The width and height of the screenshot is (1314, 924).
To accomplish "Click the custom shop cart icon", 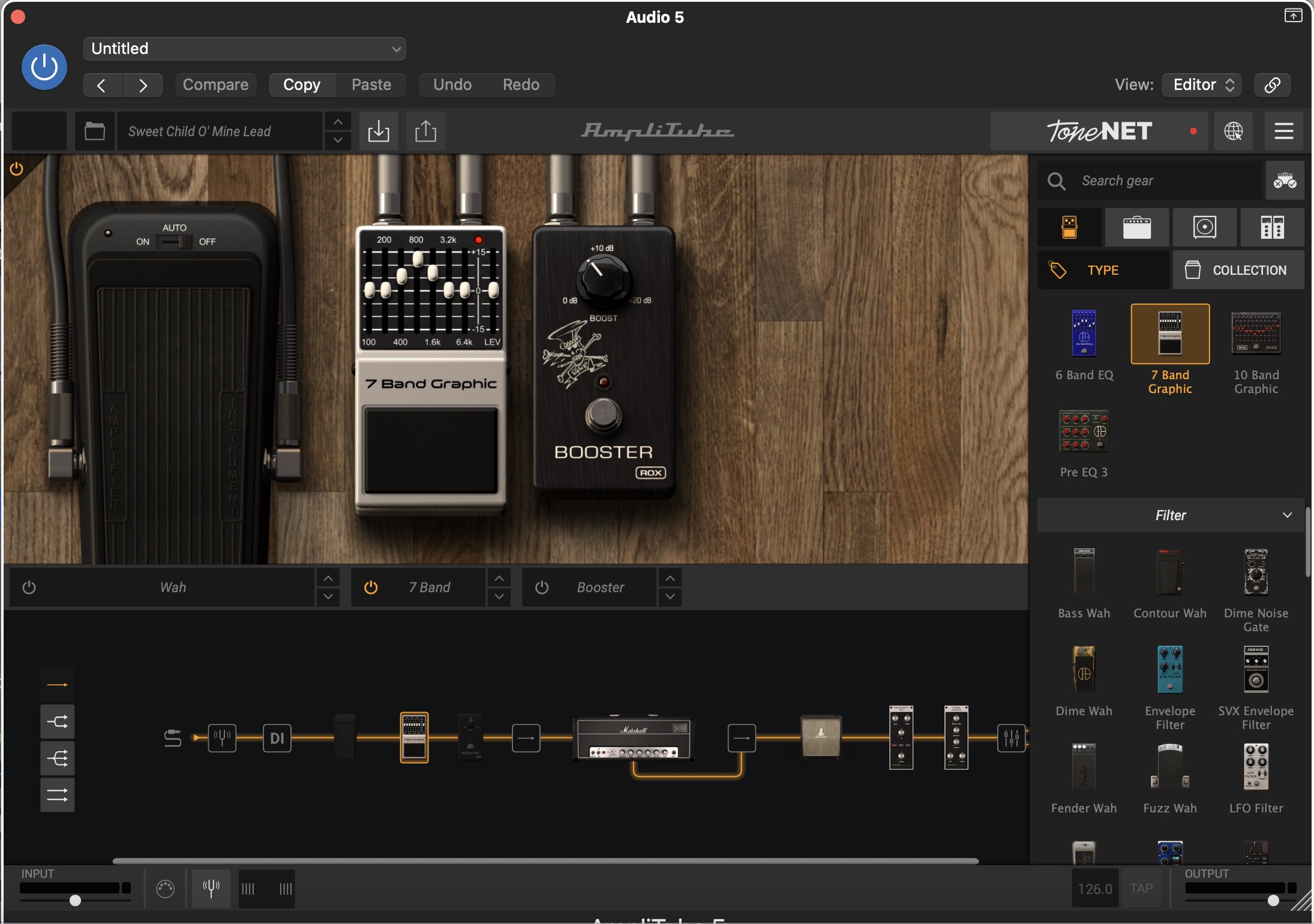I will (1285, 181).
